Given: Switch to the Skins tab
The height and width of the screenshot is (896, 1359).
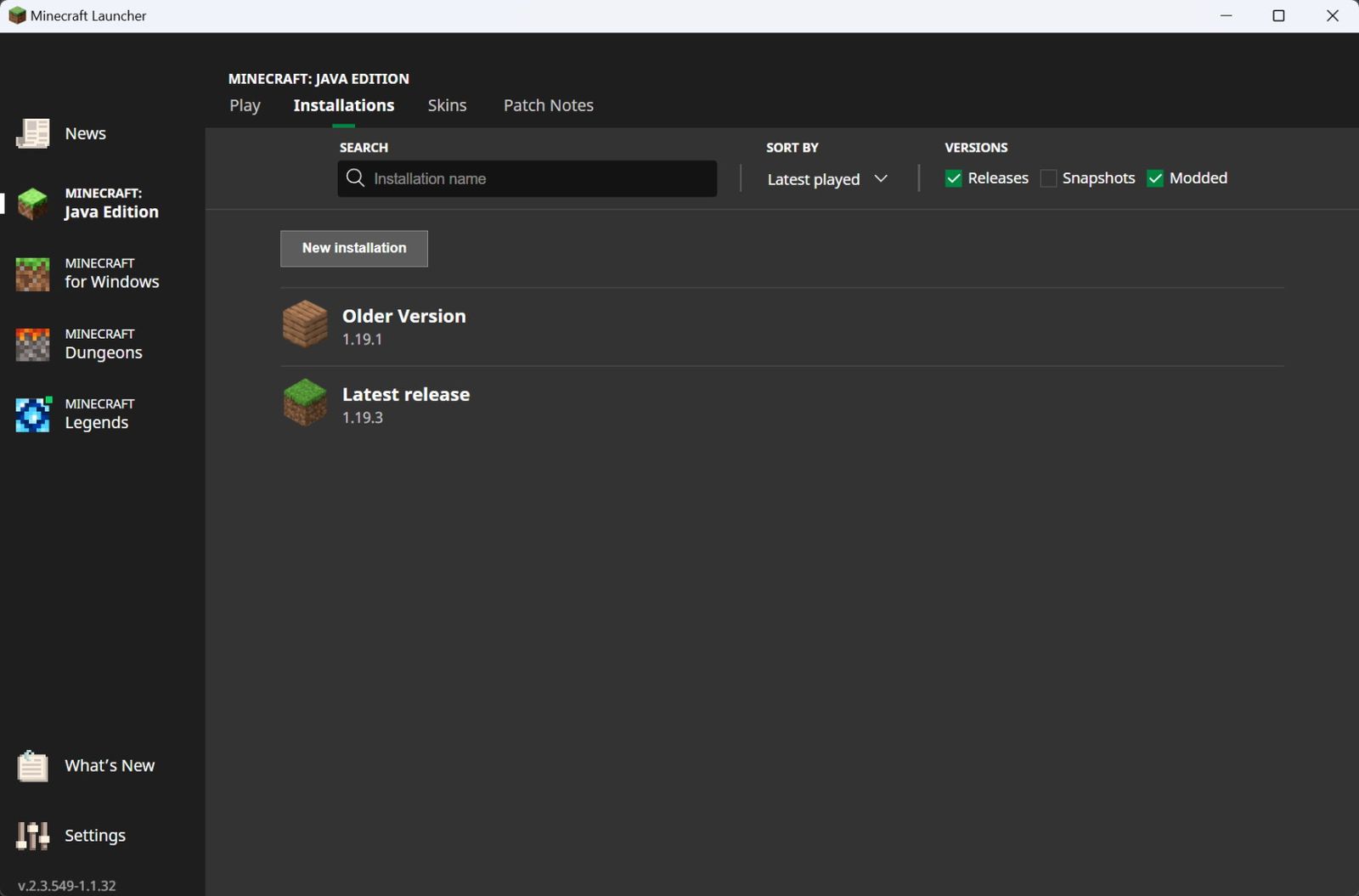Looking at the screenshot, I should click(x=447, y=105).
